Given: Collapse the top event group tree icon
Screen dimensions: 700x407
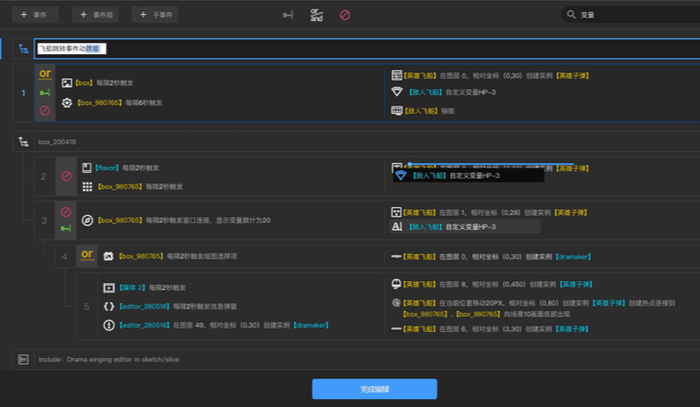Looking at the screenshot, I should pos(23,49).
